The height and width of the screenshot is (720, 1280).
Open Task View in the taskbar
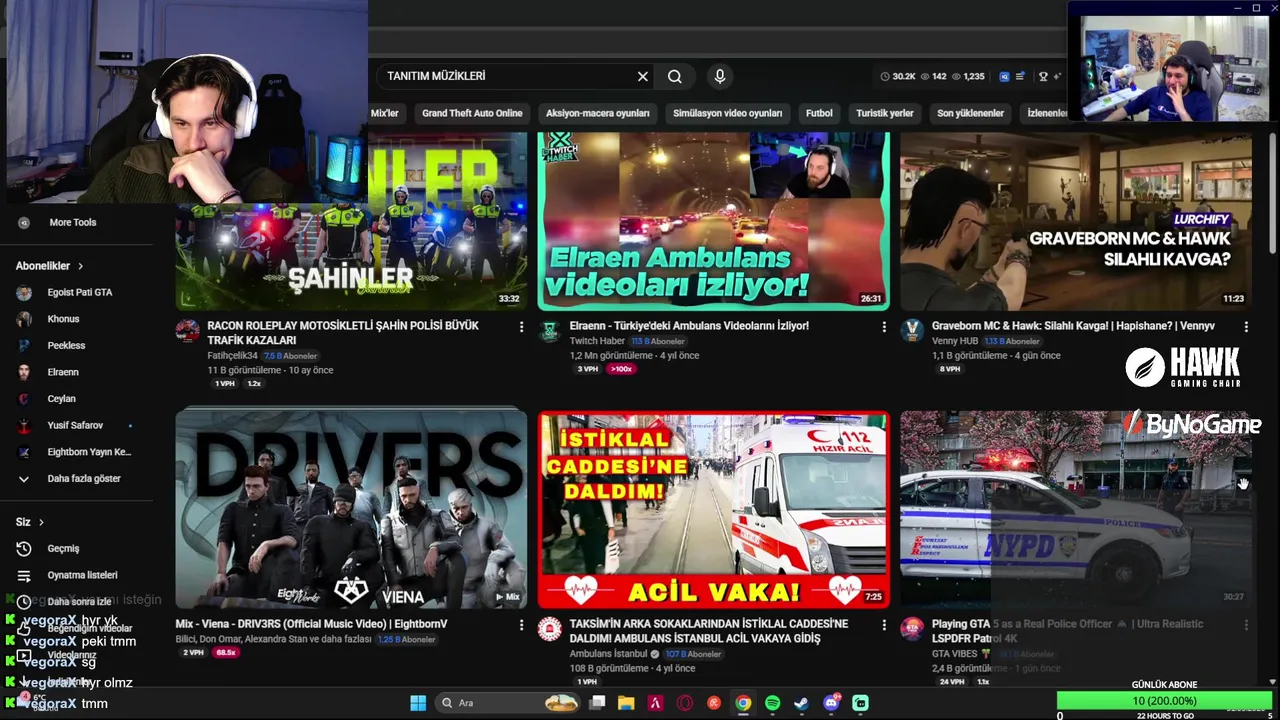597,703
